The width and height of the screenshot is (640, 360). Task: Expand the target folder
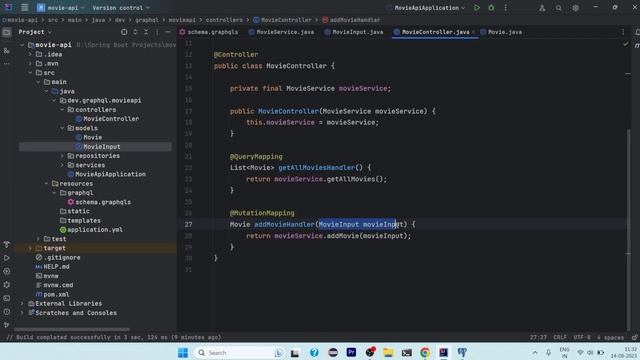30,248
